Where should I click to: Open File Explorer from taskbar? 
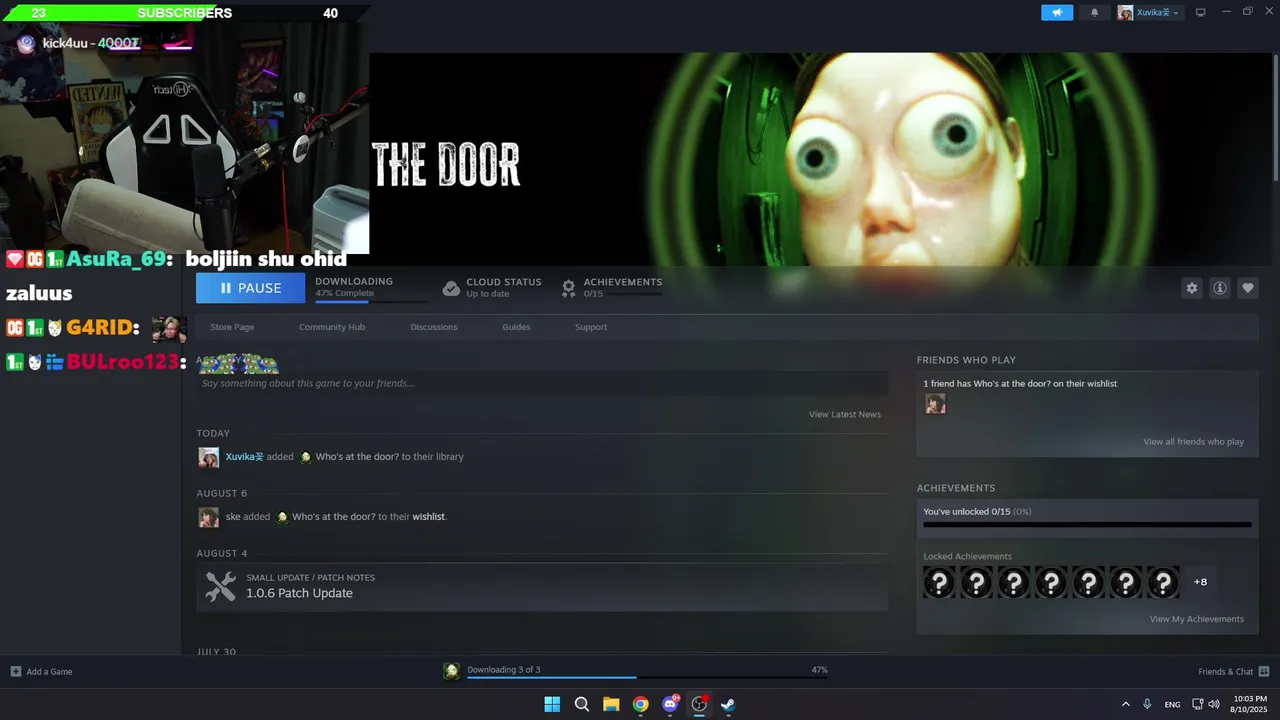[611, 704]
